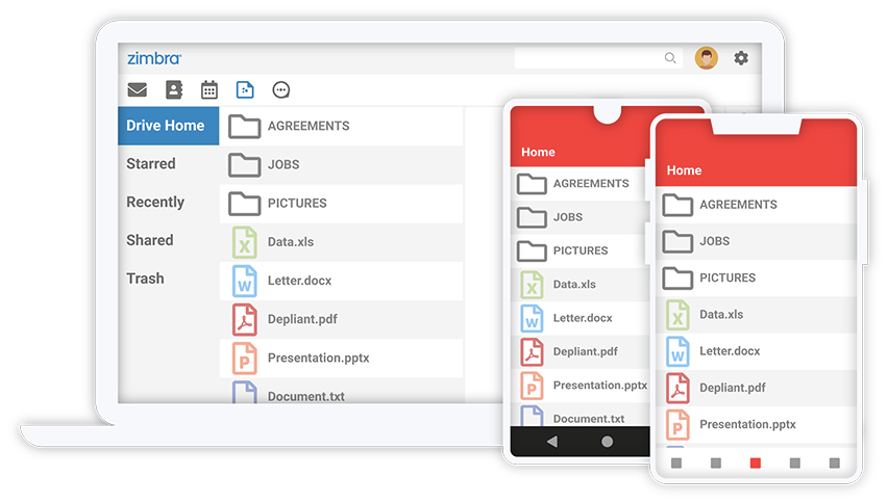This screenshot has height=504, width=887.
Task: Open the Contacts address book icon
Action: [x=174, y=90]
